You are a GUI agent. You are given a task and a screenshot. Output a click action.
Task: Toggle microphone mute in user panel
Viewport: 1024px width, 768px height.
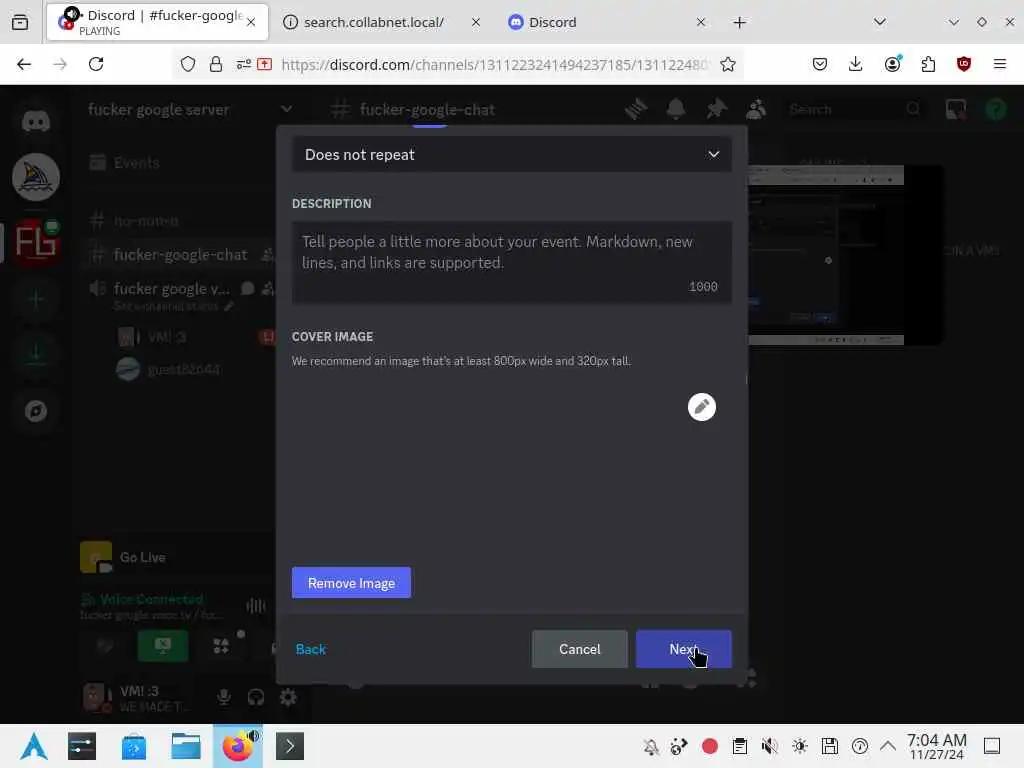(x=224, y=697)
